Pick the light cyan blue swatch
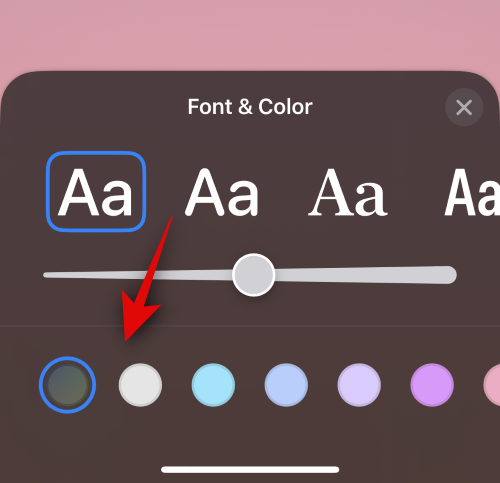This screenshot has width=500, height=483. [213, 385]
